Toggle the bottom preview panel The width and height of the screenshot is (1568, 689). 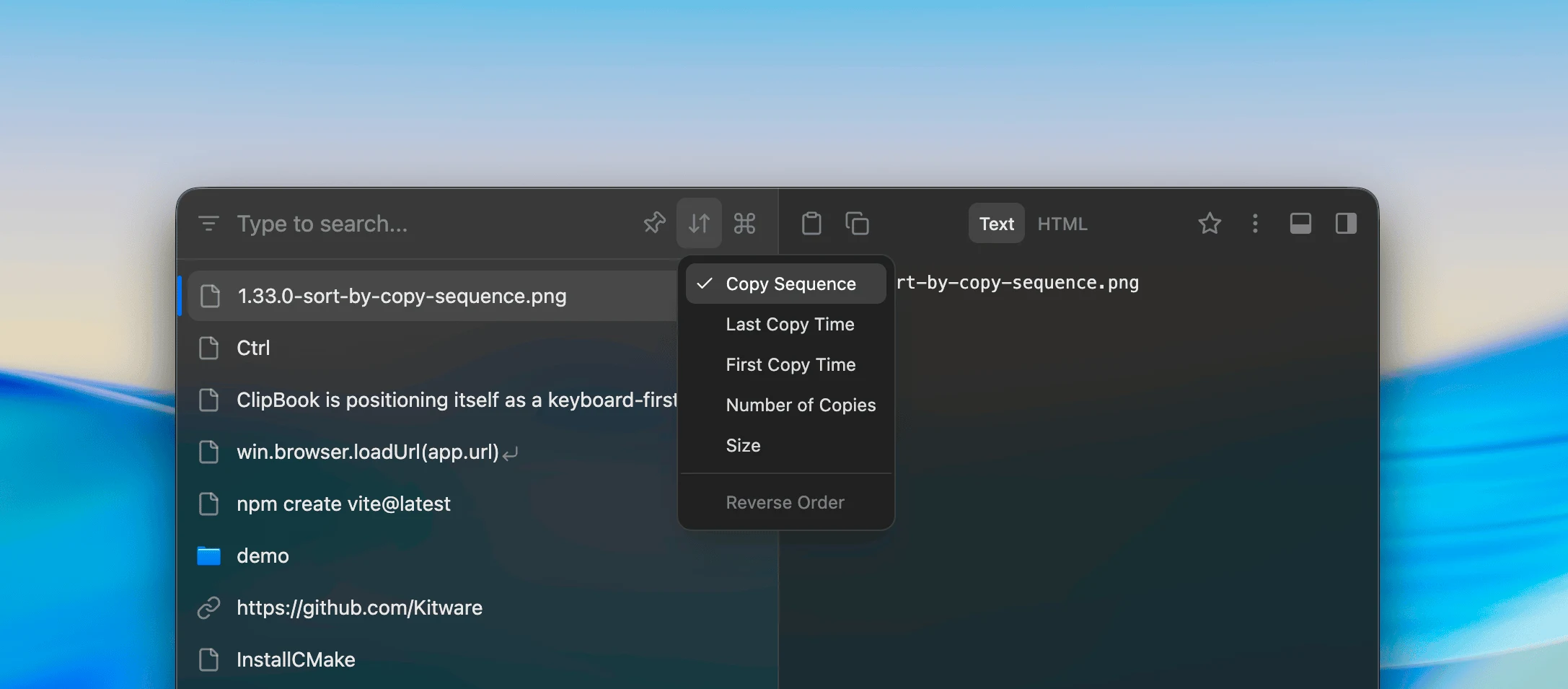[x=1300, y=223]
